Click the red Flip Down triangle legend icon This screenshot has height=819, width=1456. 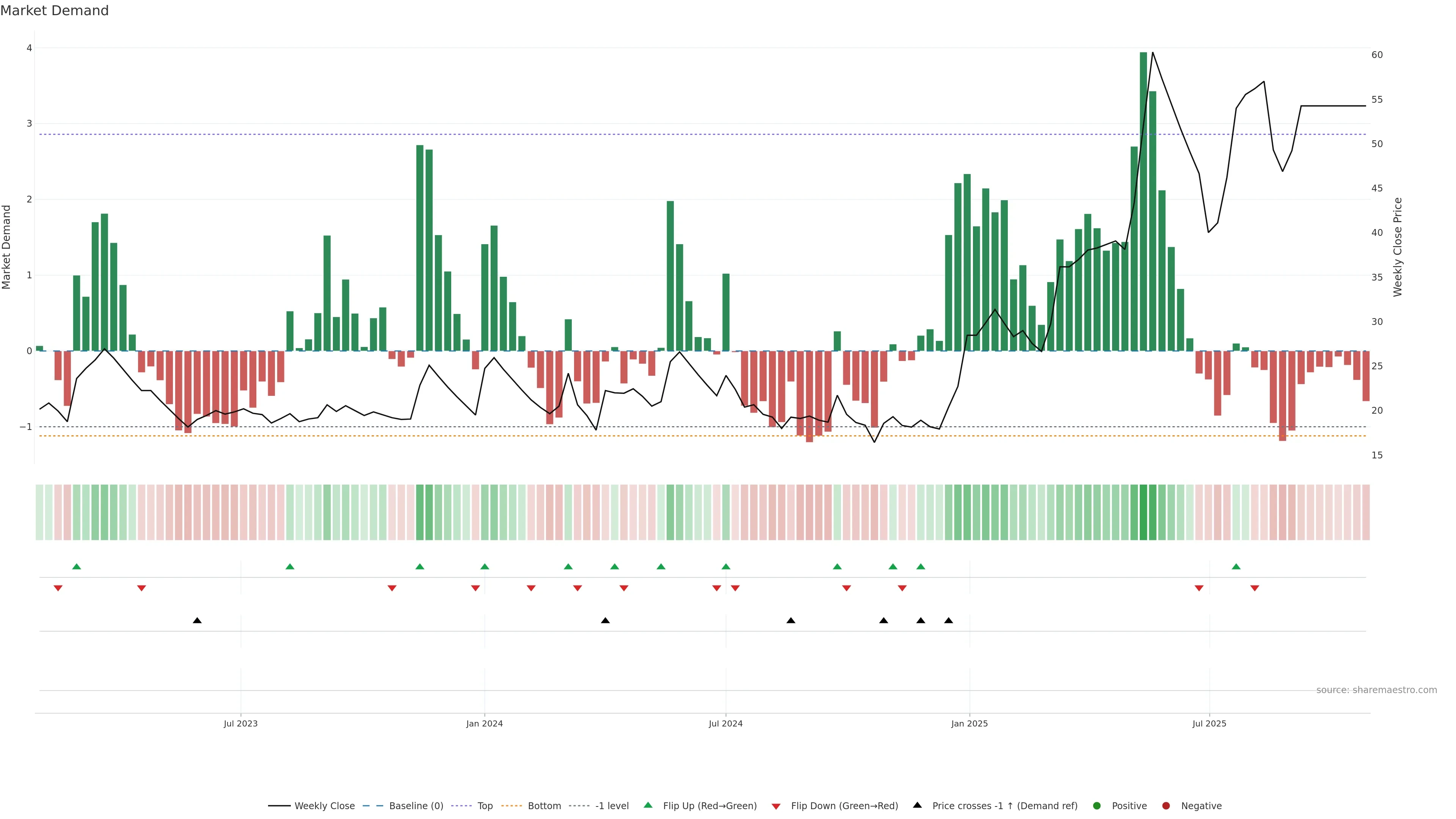click(x=776, y=806)
